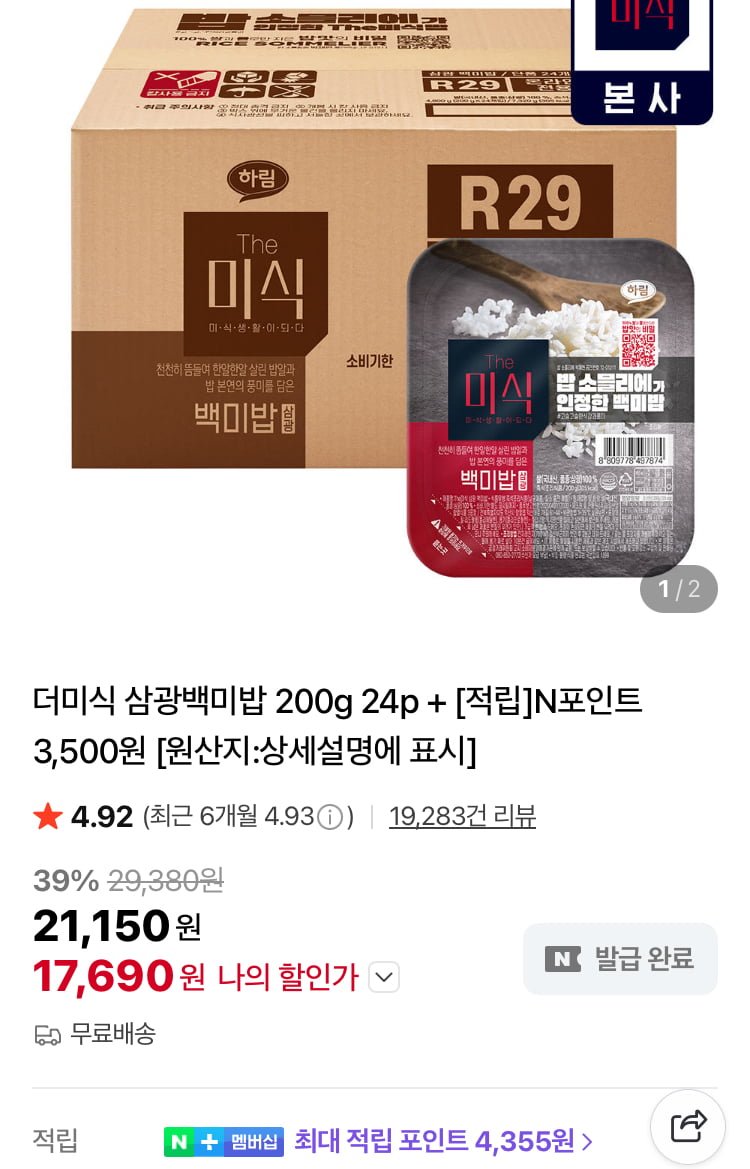Viewport: 750px width, 1169px height.
Task: Select the rice tray product image
Action: 550,408
